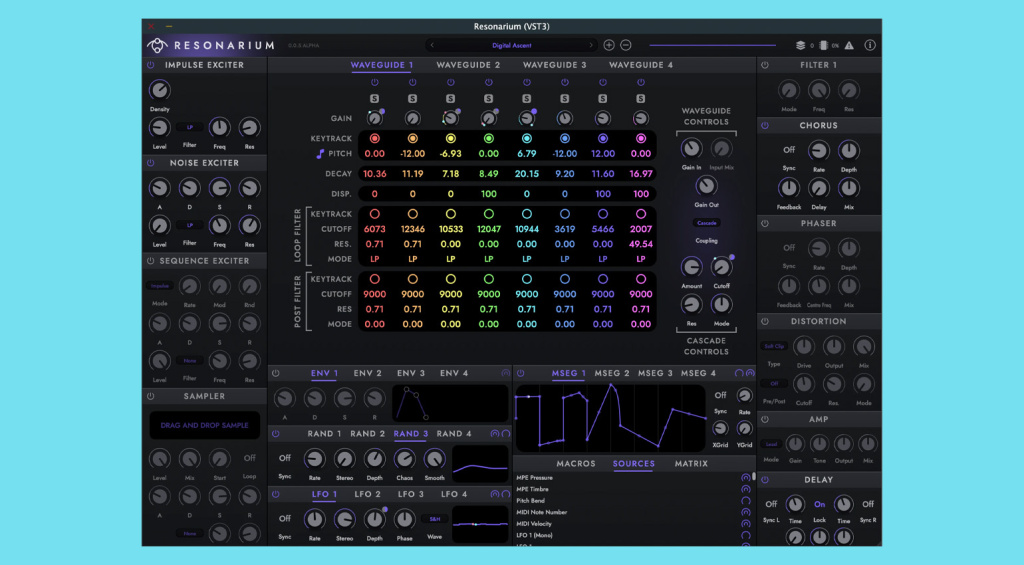Click the warning triangle icon in the header
1024x565 pixels.
(x=849, y=45)
